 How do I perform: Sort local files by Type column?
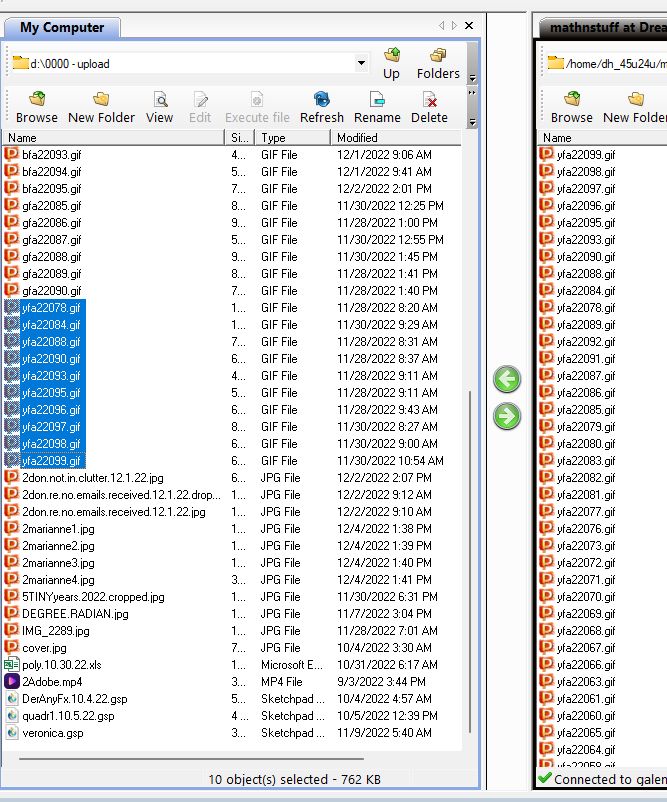[x=292, y=137]
